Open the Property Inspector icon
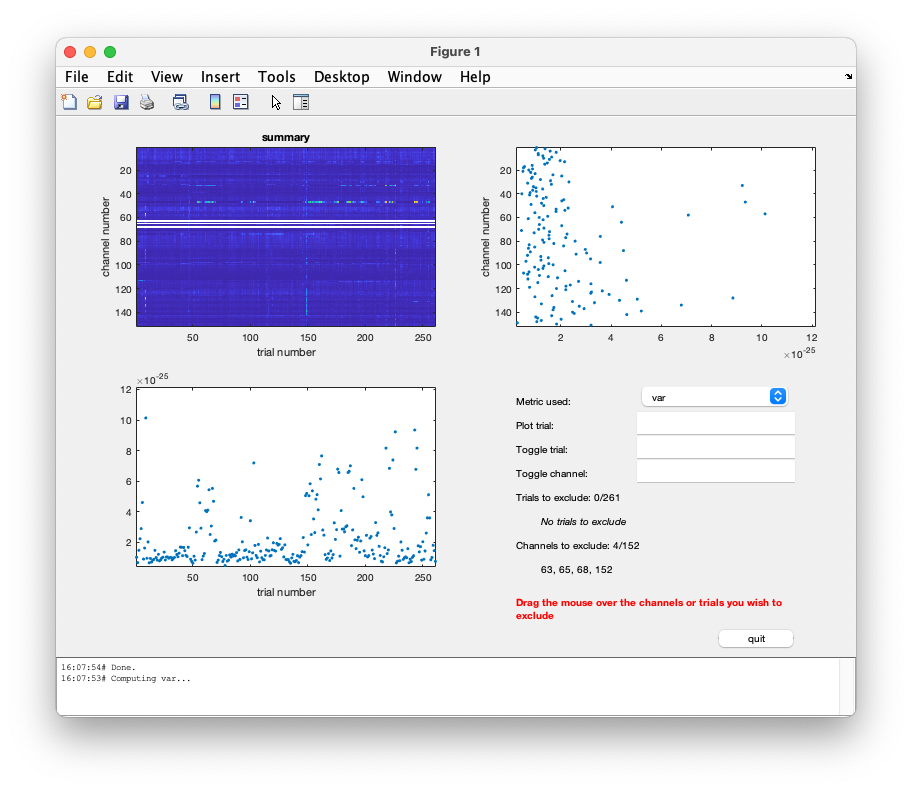 301,102
